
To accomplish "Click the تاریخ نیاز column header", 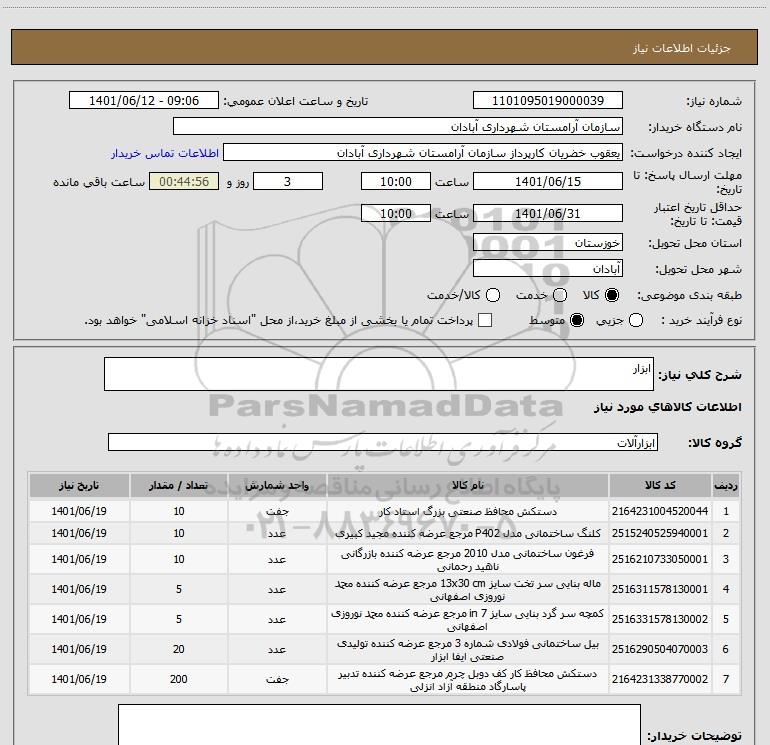I will coord(79,486).
